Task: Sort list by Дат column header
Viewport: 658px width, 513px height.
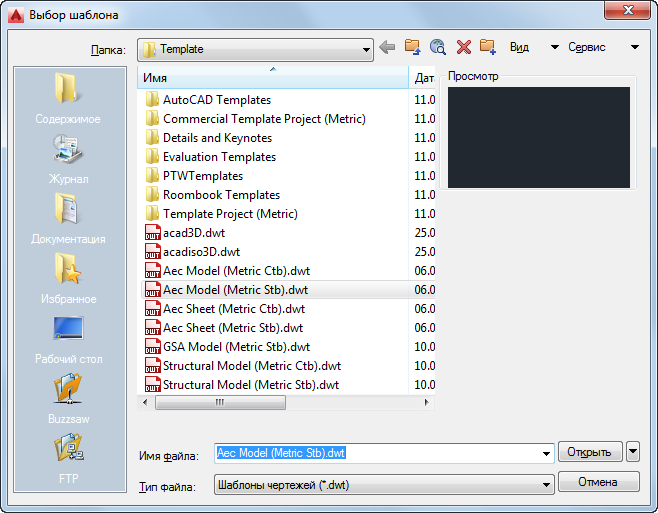Action: tap(423, 78)
